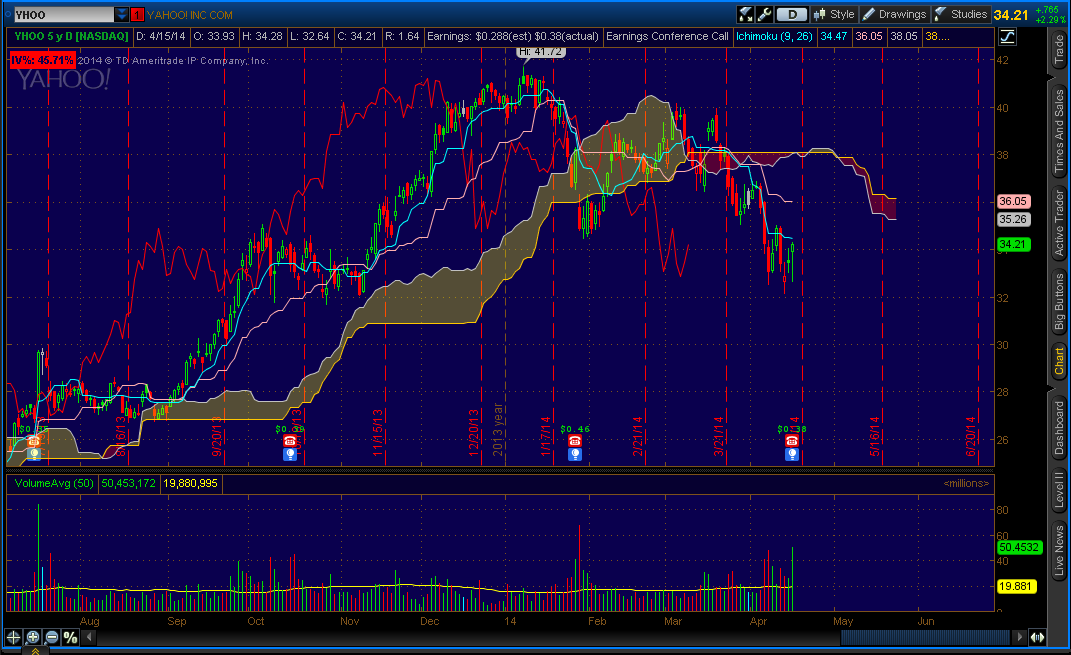Image resolution: width=1071 pixels, height=655 pixels.
Task: Click the quick study flask icon with arrow
Action: [x=745, y=14]
